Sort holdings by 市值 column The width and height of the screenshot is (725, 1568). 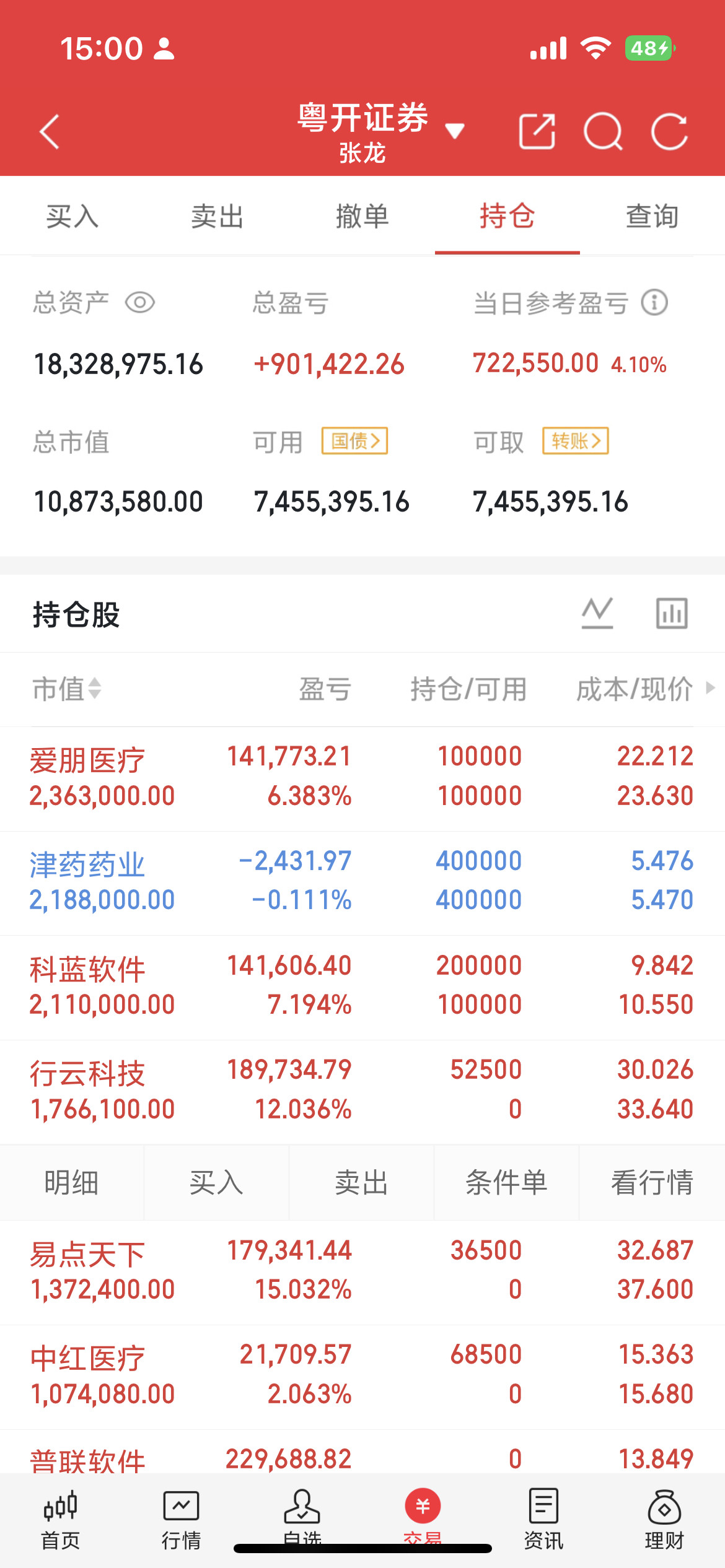pyautogui.click(x=67, y=689)
